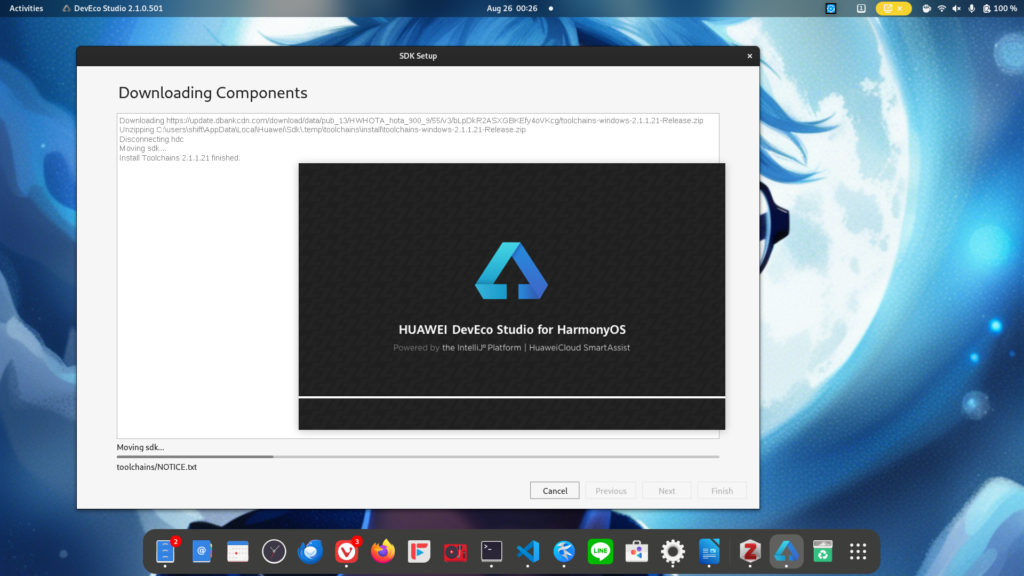Close the SDK Setup dialog
The height and width of the screenshot is (576, 1024).
pyautogui.click(x=749, y=56)
